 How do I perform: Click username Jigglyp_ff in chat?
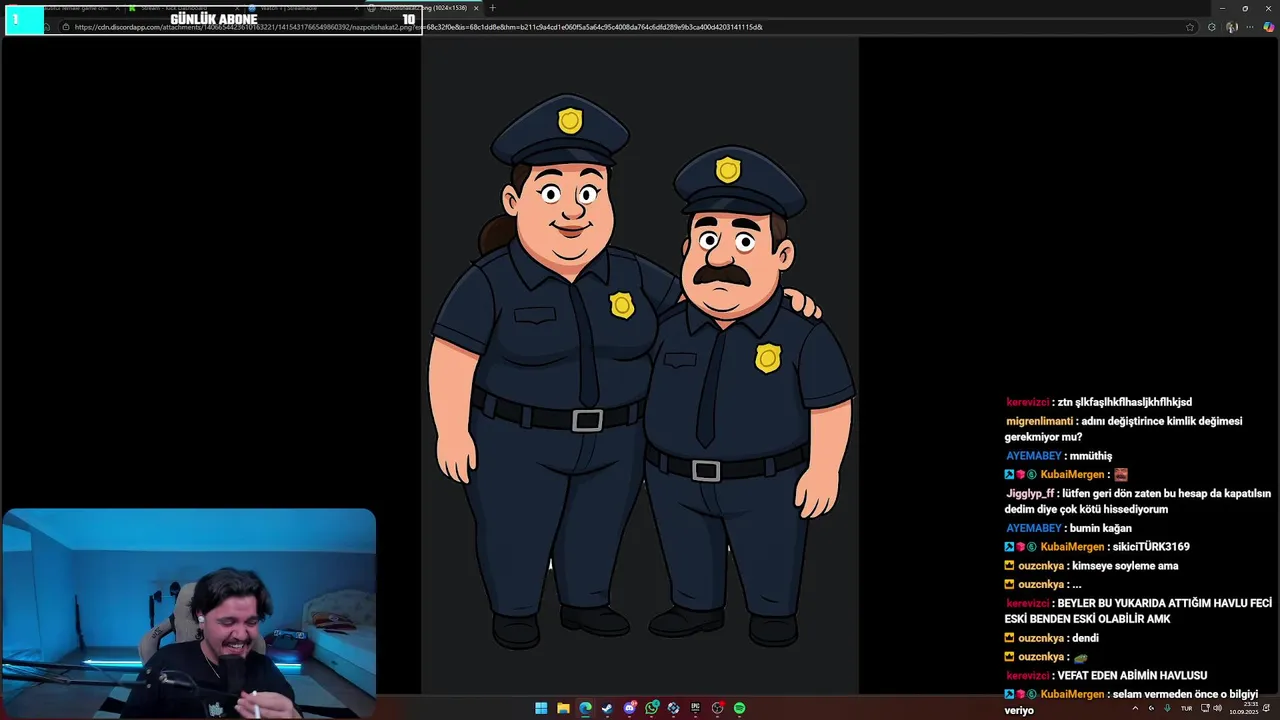point(1030,493)
